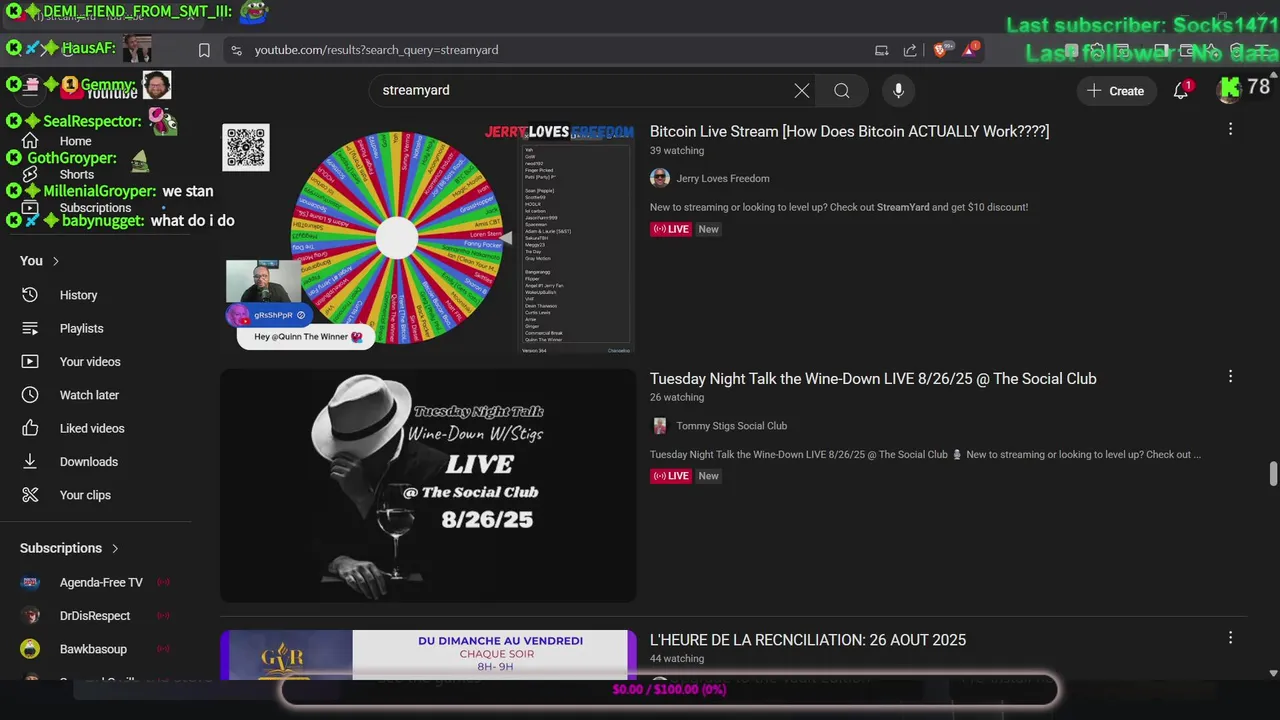Viewport: 1280px width, 720px height.
Task: View site information icon in address bar
Action: pos(236,50)
